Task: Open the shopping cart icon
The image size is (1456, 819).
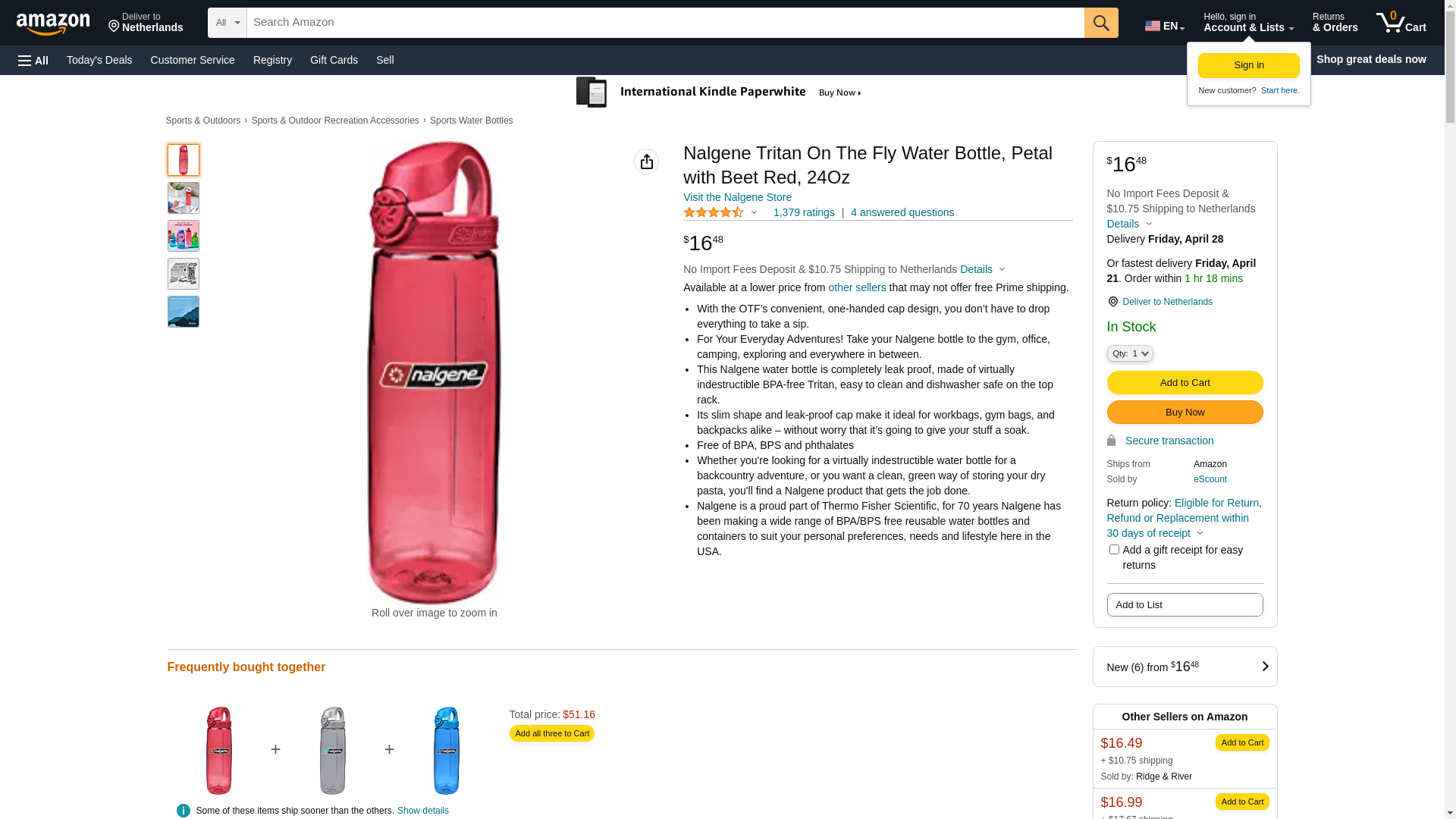Action: [1400, 23]
